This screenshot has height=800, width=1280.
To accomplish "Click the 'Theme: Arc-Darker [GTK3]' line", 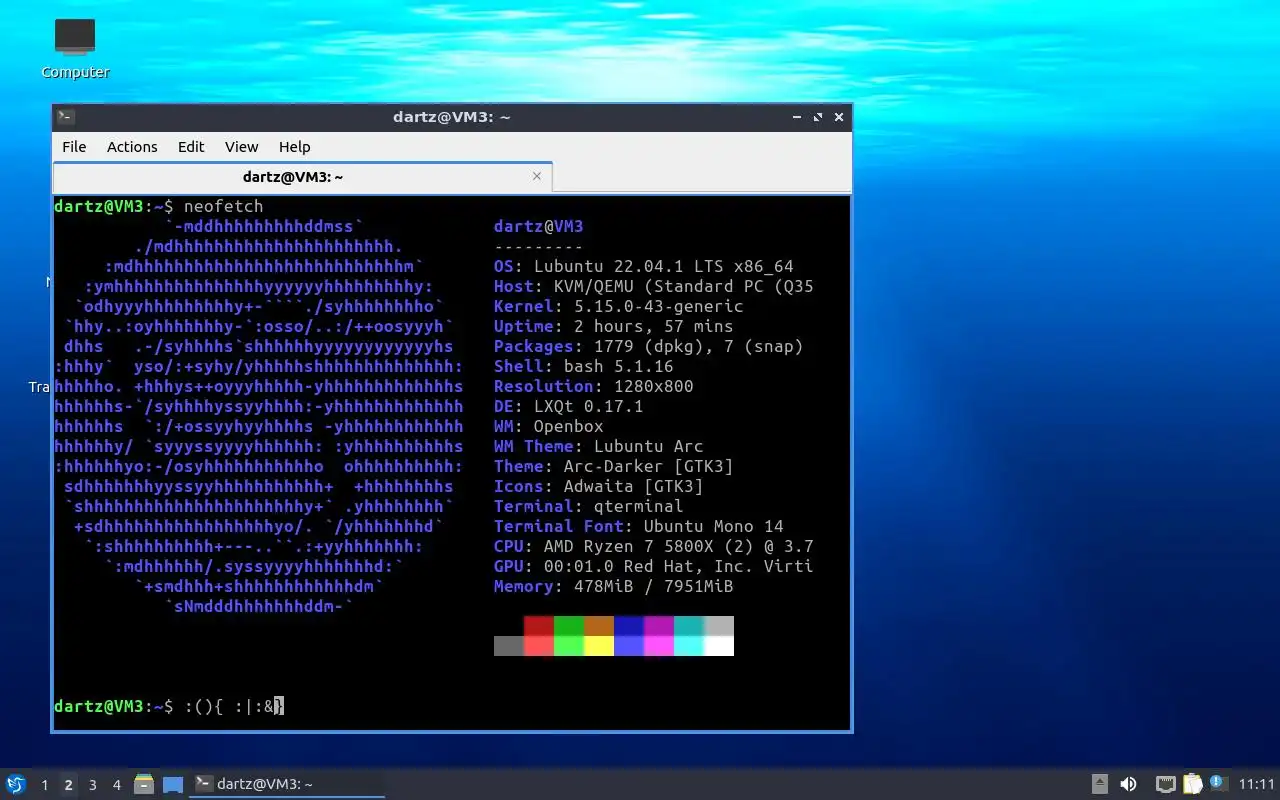I will click(x=613, y=466).
